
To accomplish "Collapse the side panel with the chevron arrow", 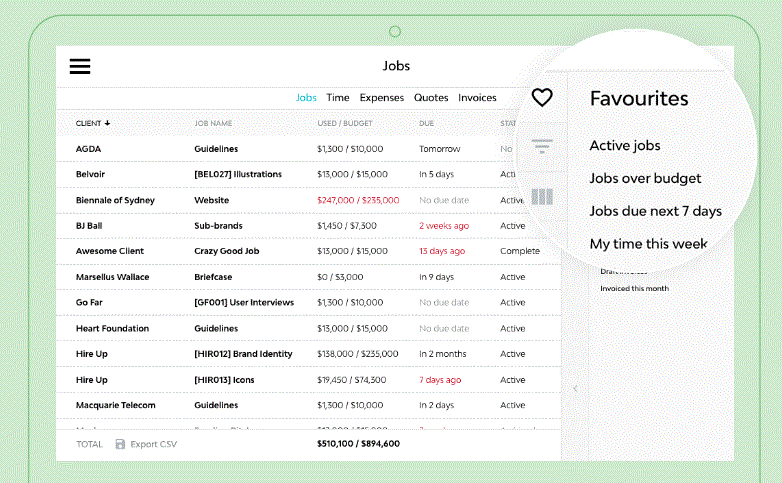I will 576,388.
